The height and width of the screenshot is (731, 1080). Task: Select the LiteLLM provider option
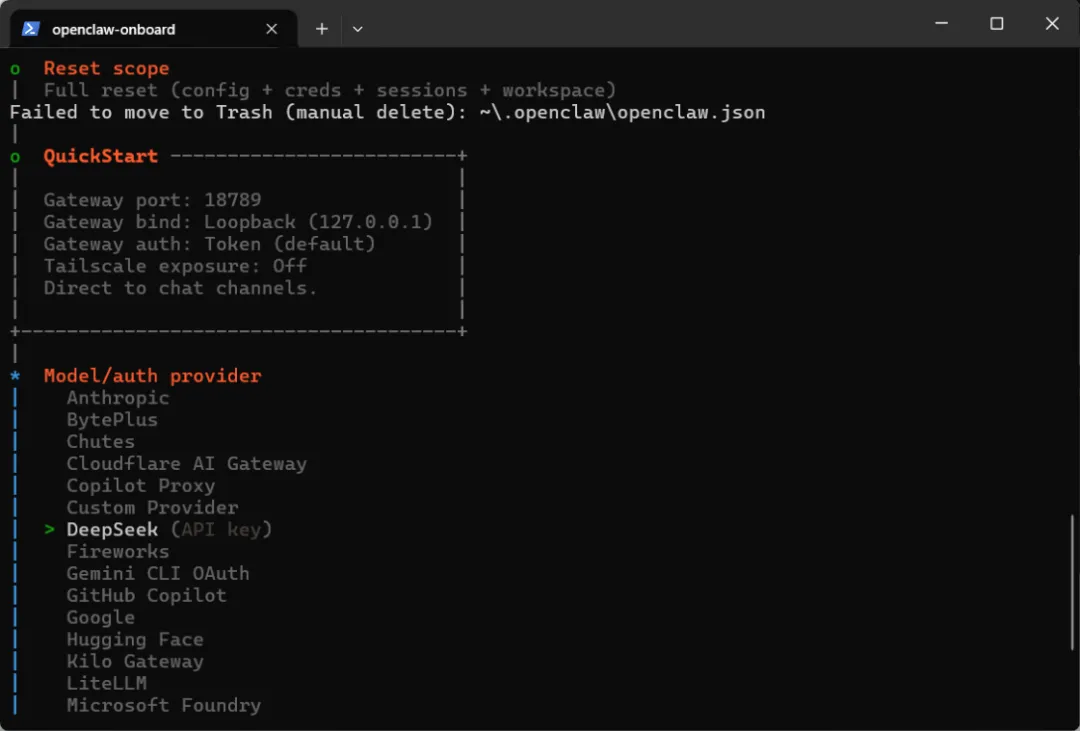107,683
